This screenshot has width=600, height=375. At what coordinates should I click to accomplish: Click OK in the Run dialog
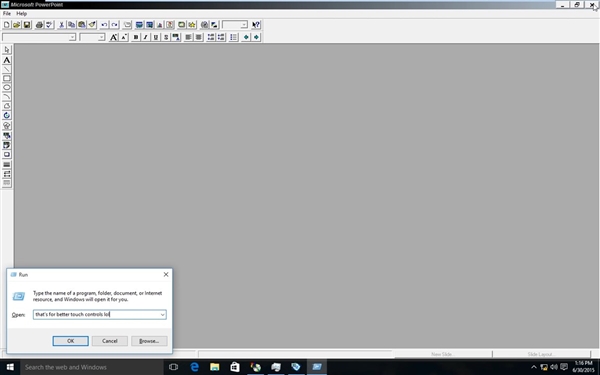pos(70,341)
